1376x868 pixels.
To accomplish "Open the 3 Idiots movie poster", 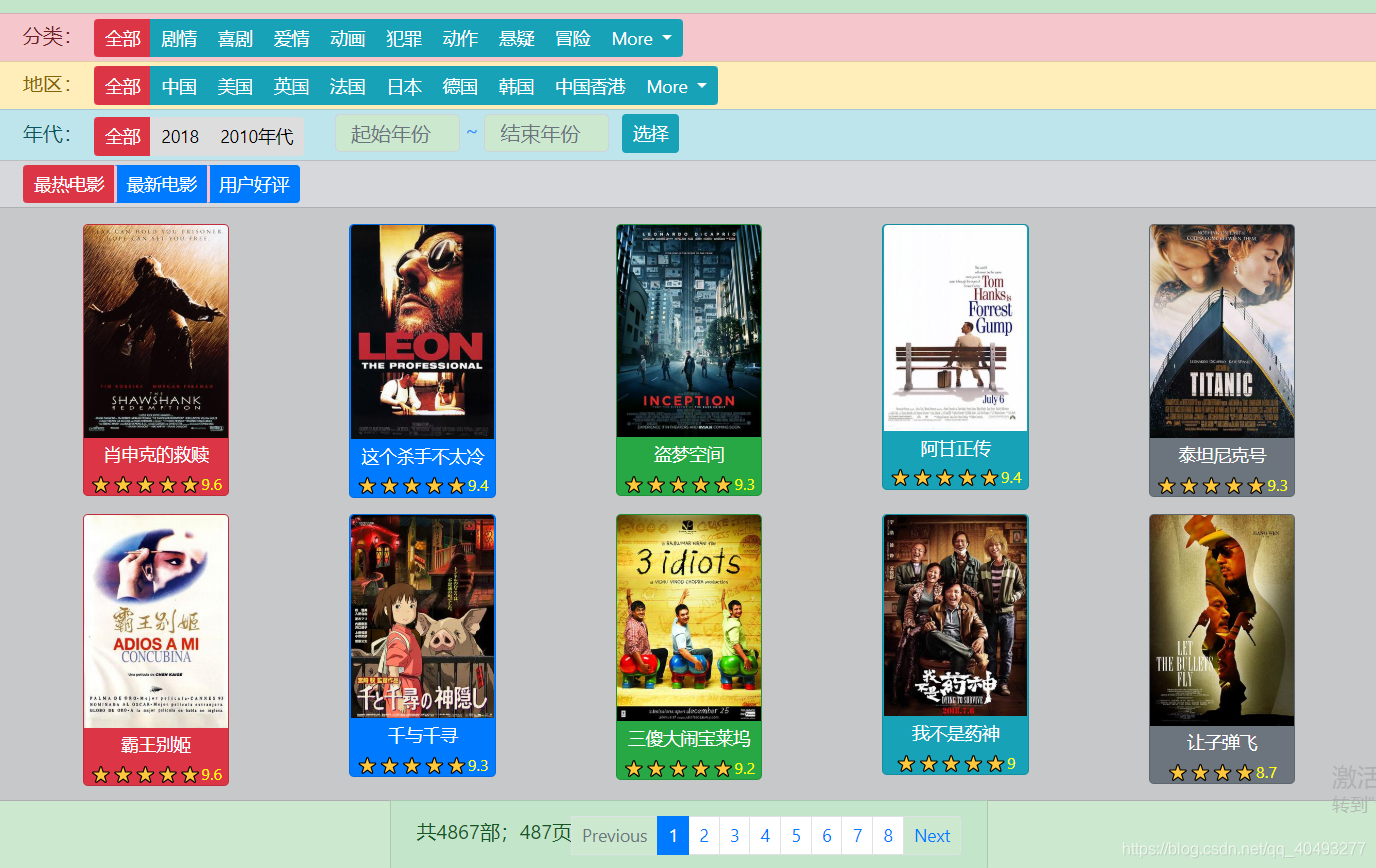I will point(689,618).
